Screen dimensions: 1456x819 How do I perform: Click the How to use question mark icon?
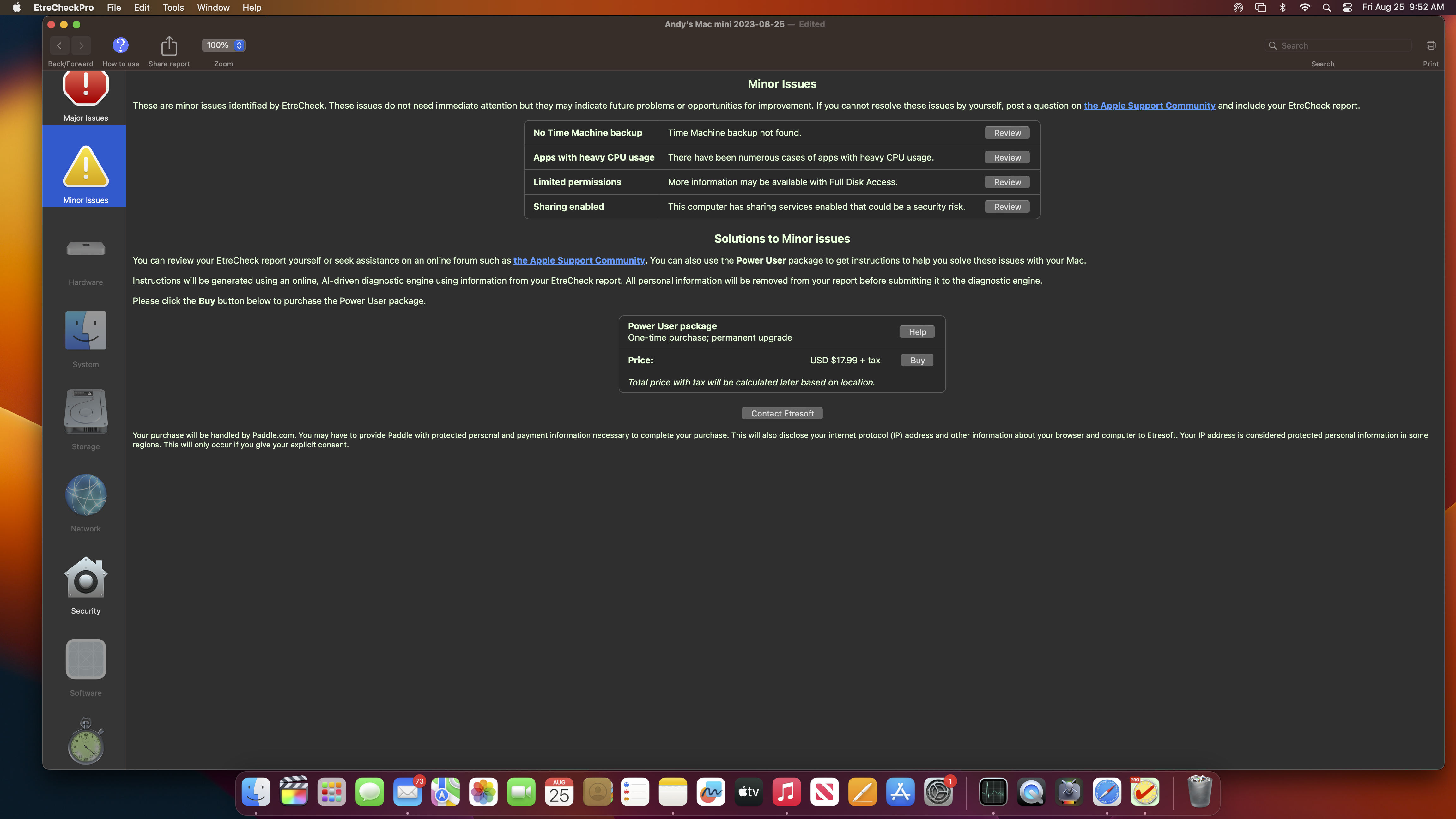[x=120, y=45]
